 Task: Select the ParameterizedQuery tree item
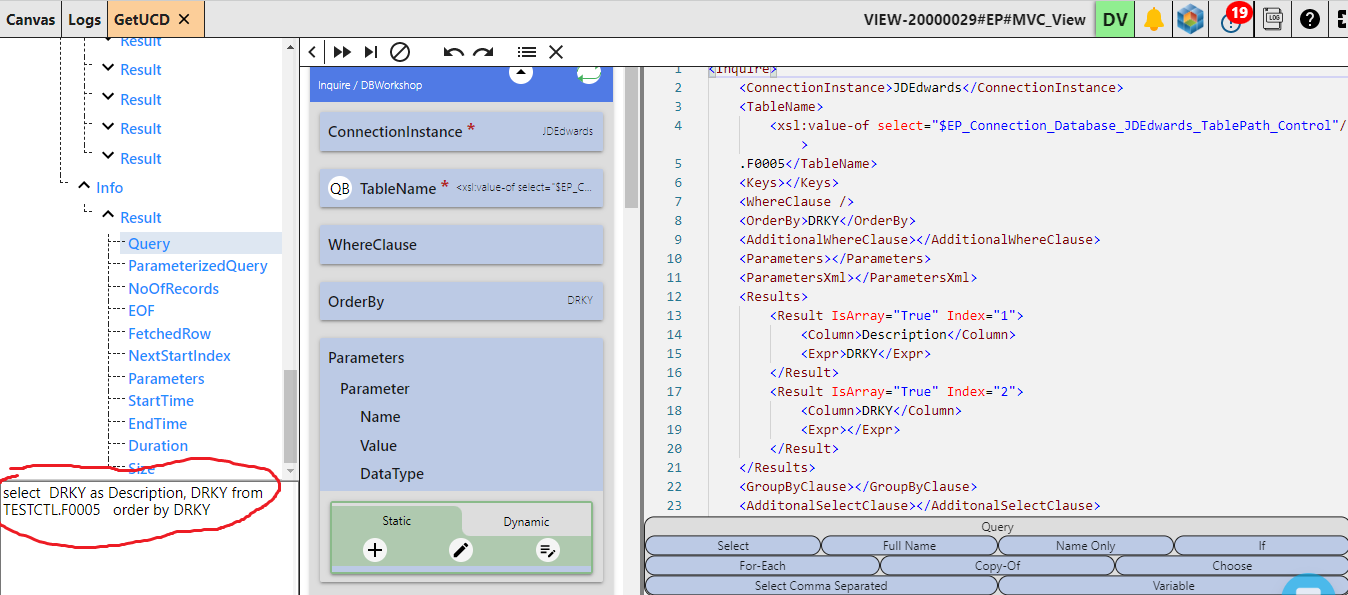tap(198, 266)
